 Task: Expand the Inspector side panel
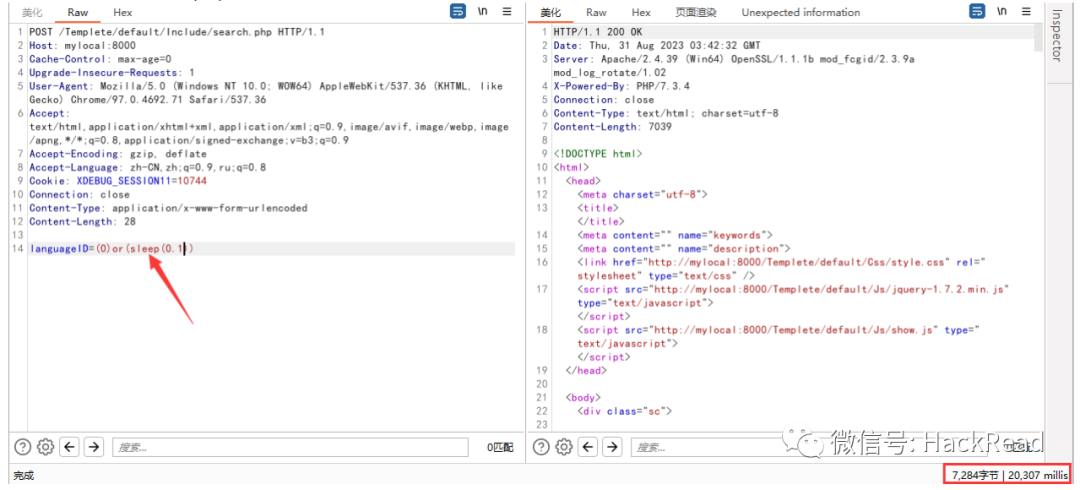[x=1056, y=36]
